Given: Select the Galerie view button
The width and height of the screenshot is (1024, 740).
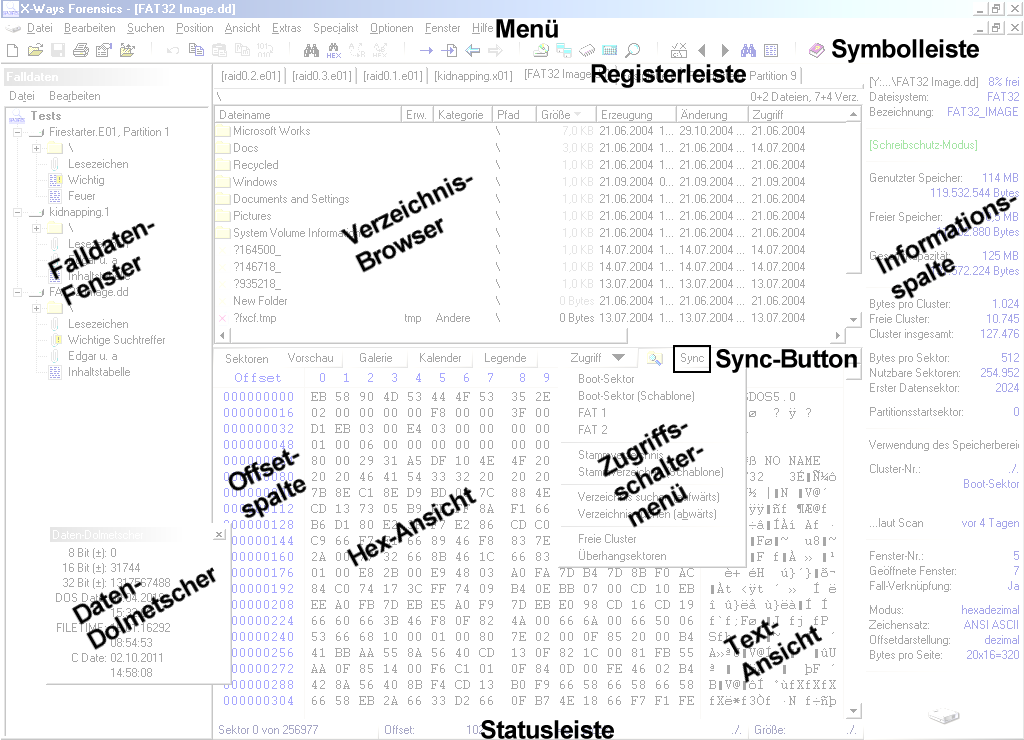Looking at the screenshot, I should tap(376, 358).
